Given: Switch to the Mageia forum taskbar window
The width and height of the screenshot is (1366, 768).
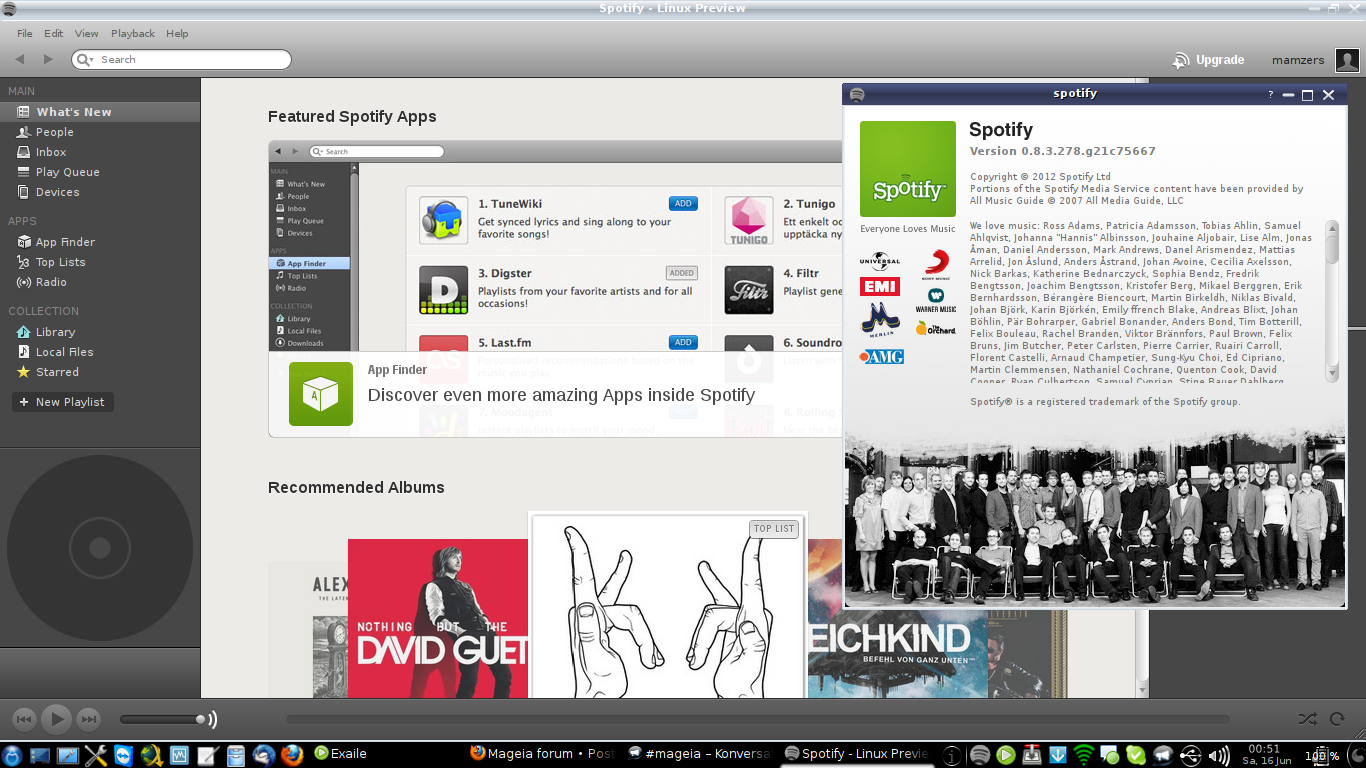Looking at the screenshot, I should pyautogui.click(x=541, y=754).
